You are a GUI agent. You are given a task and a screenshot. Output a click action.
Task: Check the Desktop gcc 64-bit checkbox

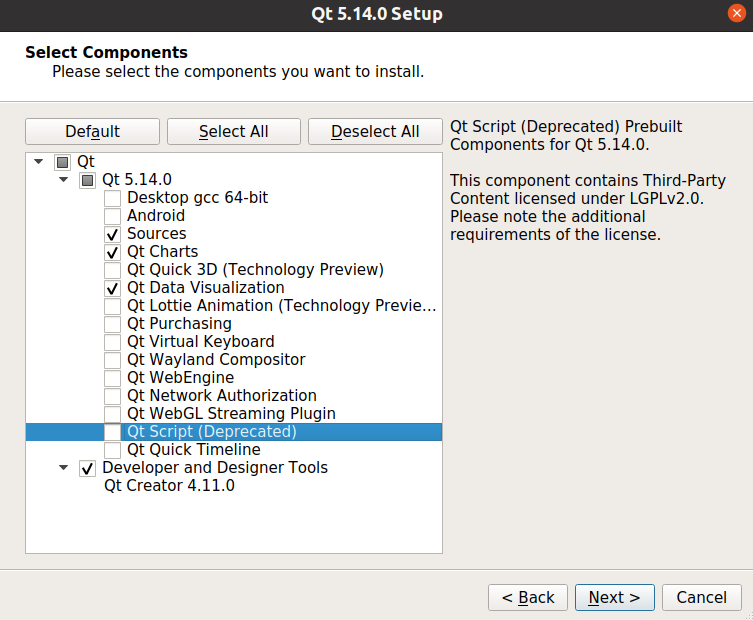click(112, 198)
